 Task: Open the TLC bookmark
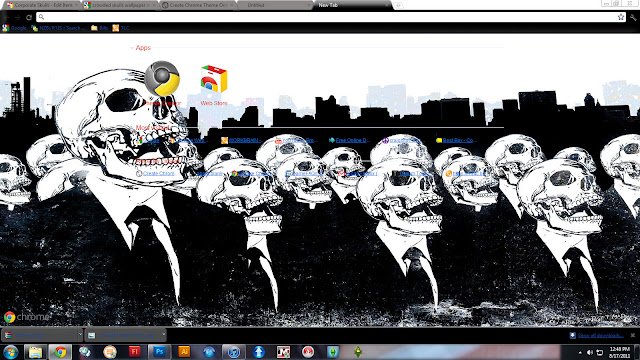click(121, 28)
